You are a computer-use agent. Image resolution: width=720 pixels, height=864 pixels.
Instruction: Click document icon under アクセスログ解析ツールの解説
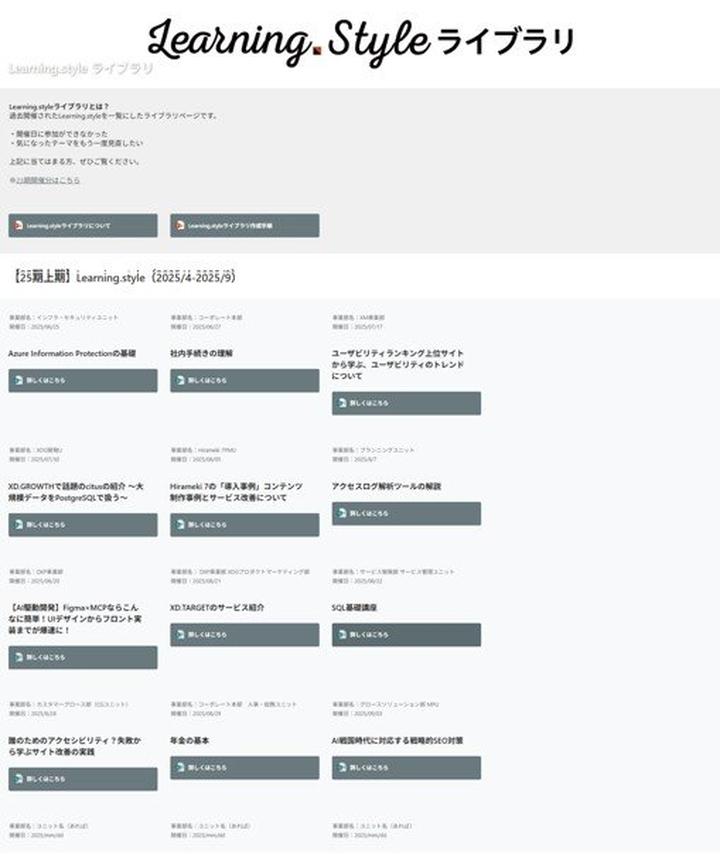pos(342,514)
